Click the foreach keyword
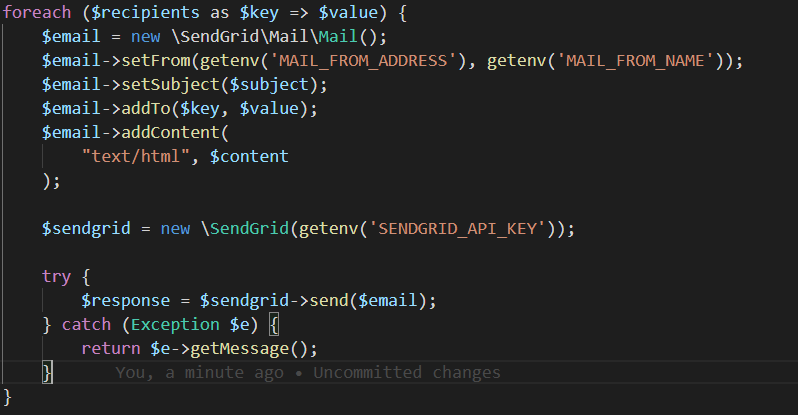 [x=37, y=13]
